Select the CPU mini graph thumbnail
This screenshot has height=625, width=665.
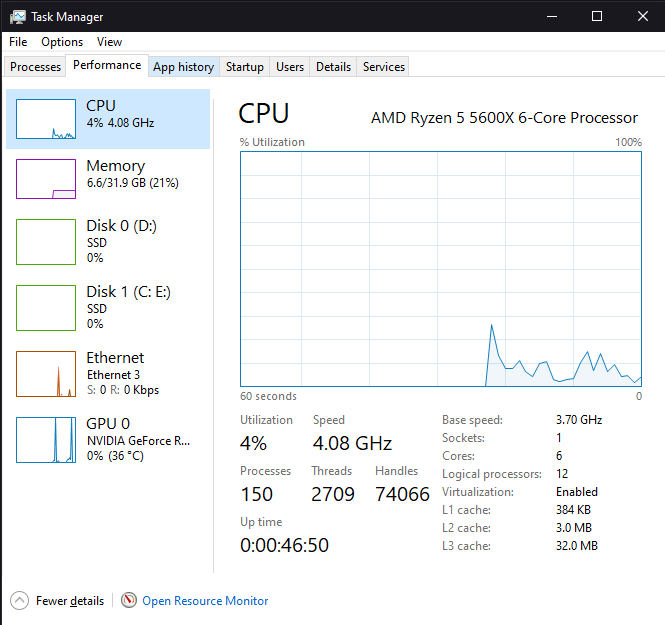coord(46,119)
